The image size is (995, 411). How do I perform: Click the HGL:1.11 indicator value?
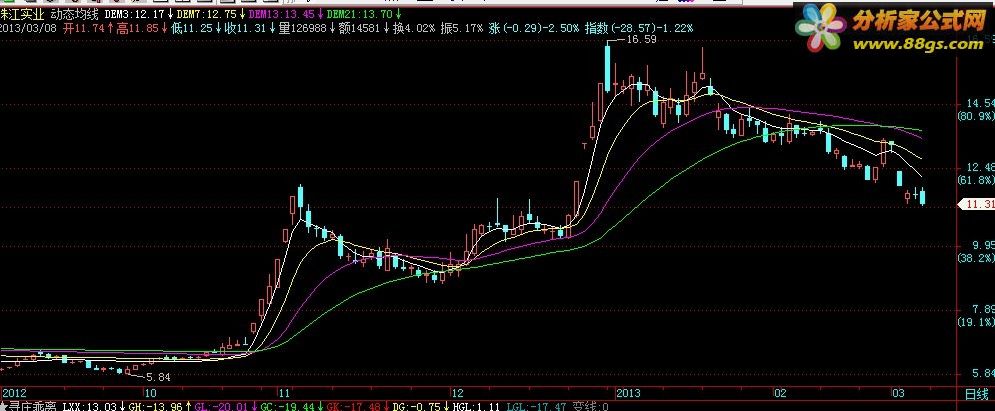pyautogui.click(x=478, y=407)
